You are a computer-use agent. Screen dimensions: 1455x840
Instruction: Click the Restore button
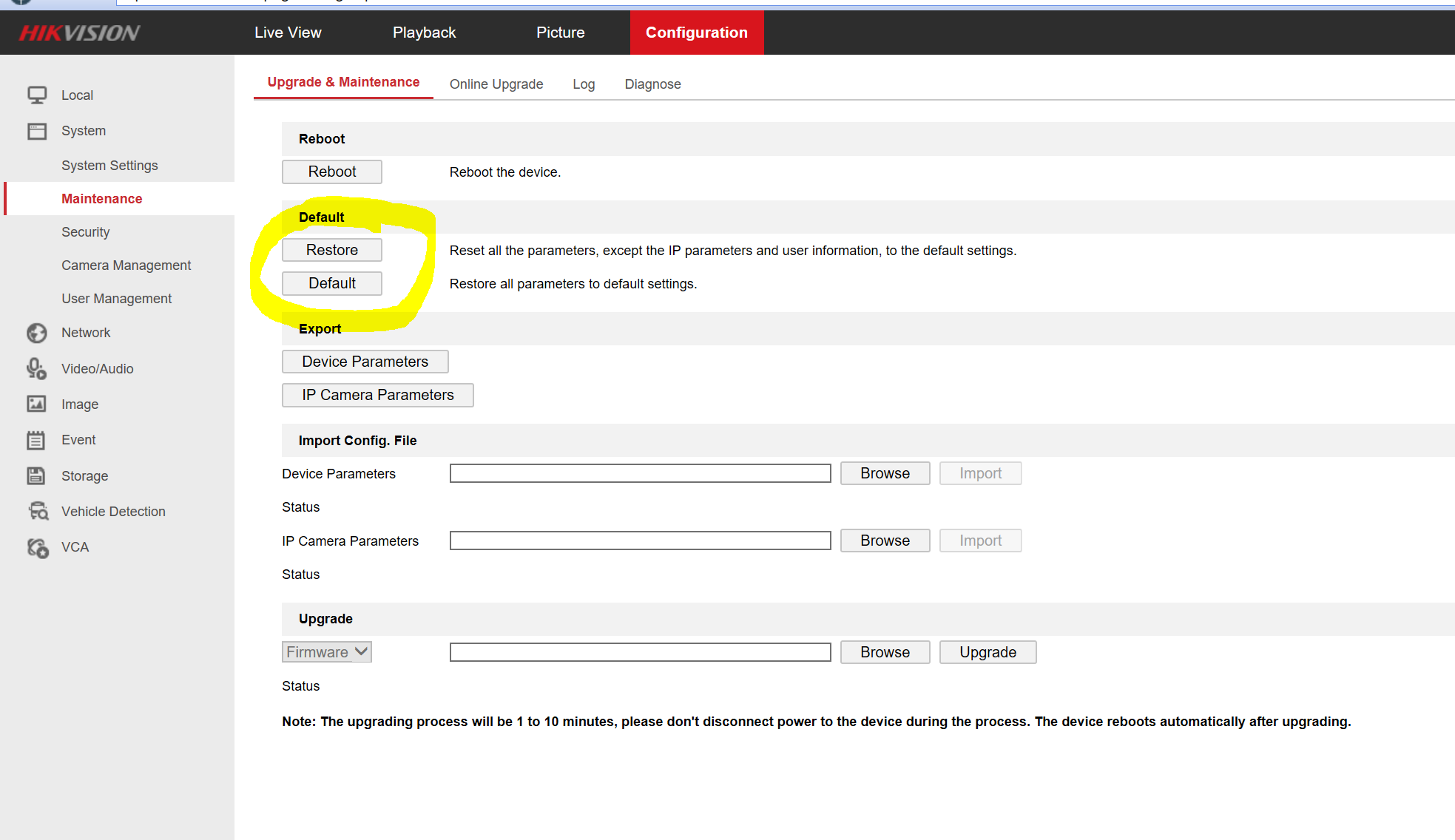331,250
